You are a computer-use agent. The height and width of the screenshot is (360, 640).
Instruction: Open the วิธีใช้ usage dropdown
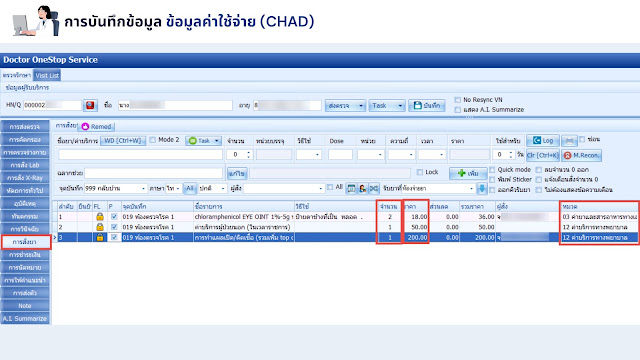pyautogui.click(x=317, y=155)
